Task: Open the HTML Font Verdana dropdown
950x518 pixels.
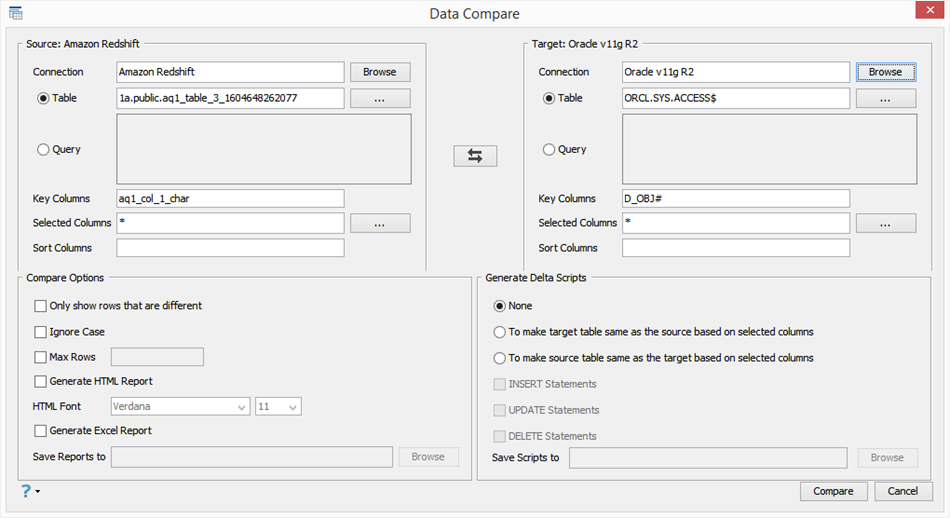Action: click(x=181, y=407)
